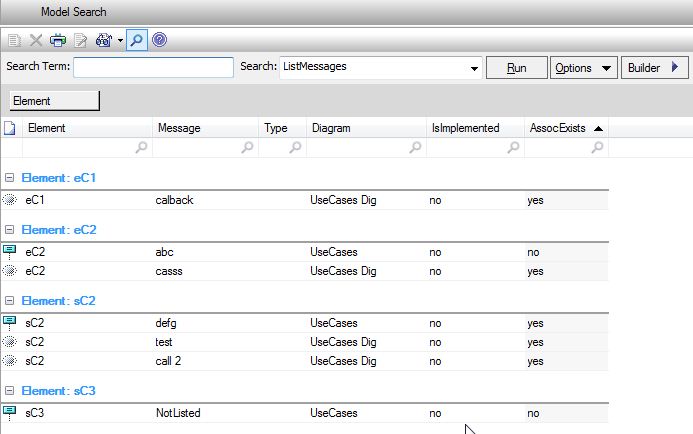This screenshot has height=434, width=693.
Task: Sort by the Message column header
Action: (x=205, y=128)
